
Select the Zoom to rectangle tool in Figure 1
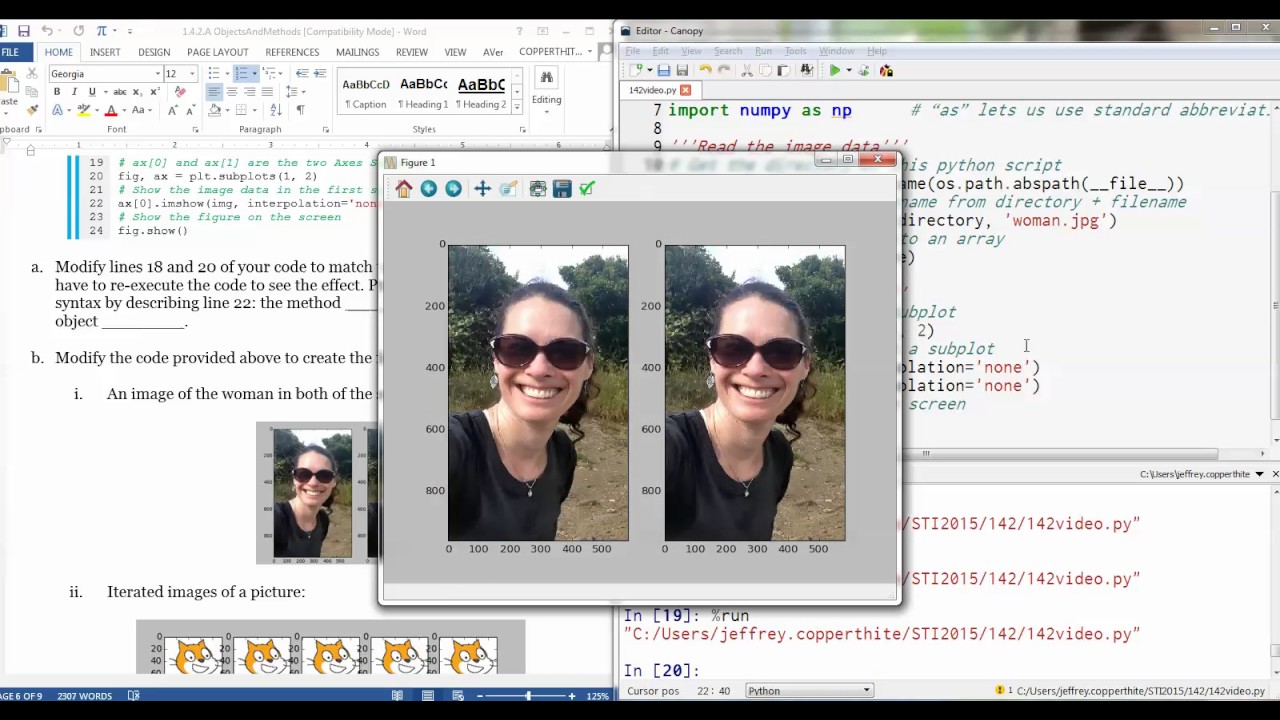tap(508, 189)
